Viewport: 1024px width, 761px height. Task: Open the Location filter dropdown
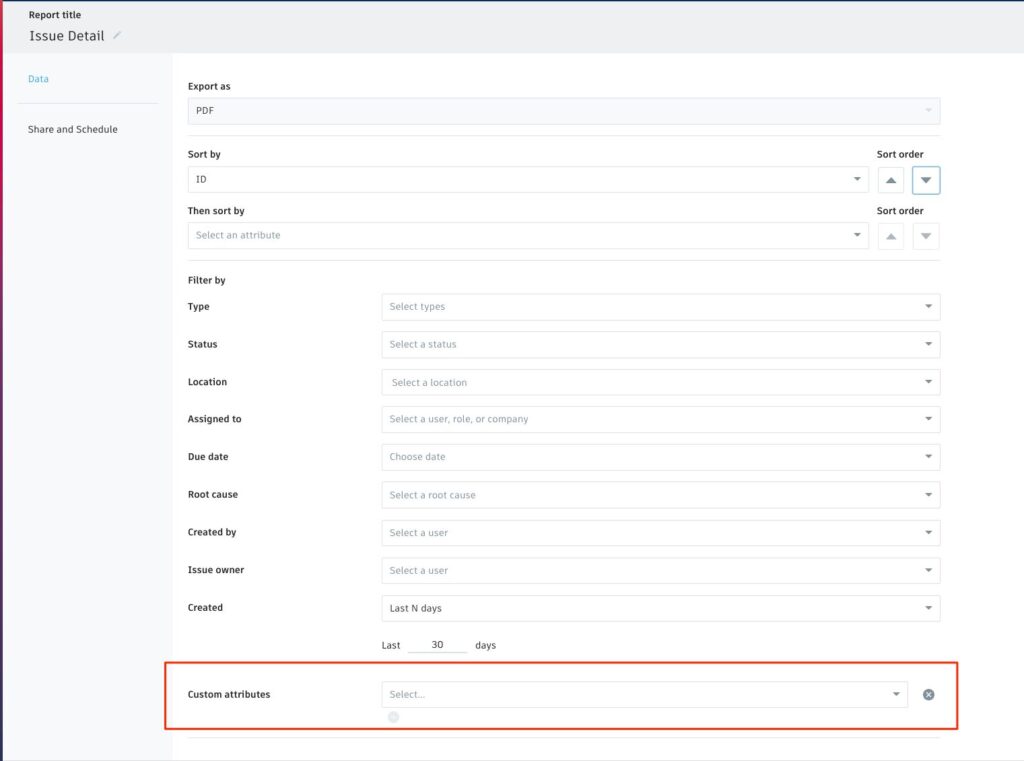coord(660,382)
